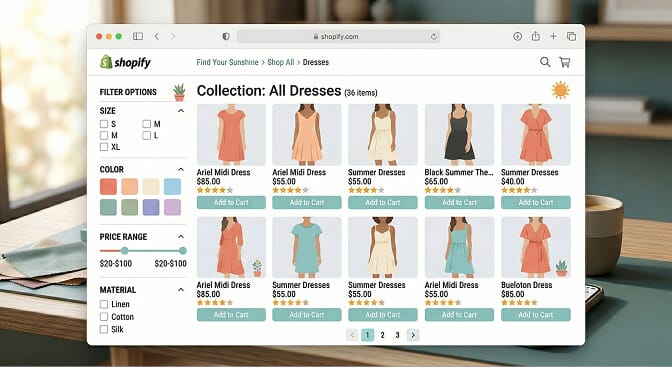
Task: Add the Bueloton Dress to cart
Action: [x=536, y=315]
